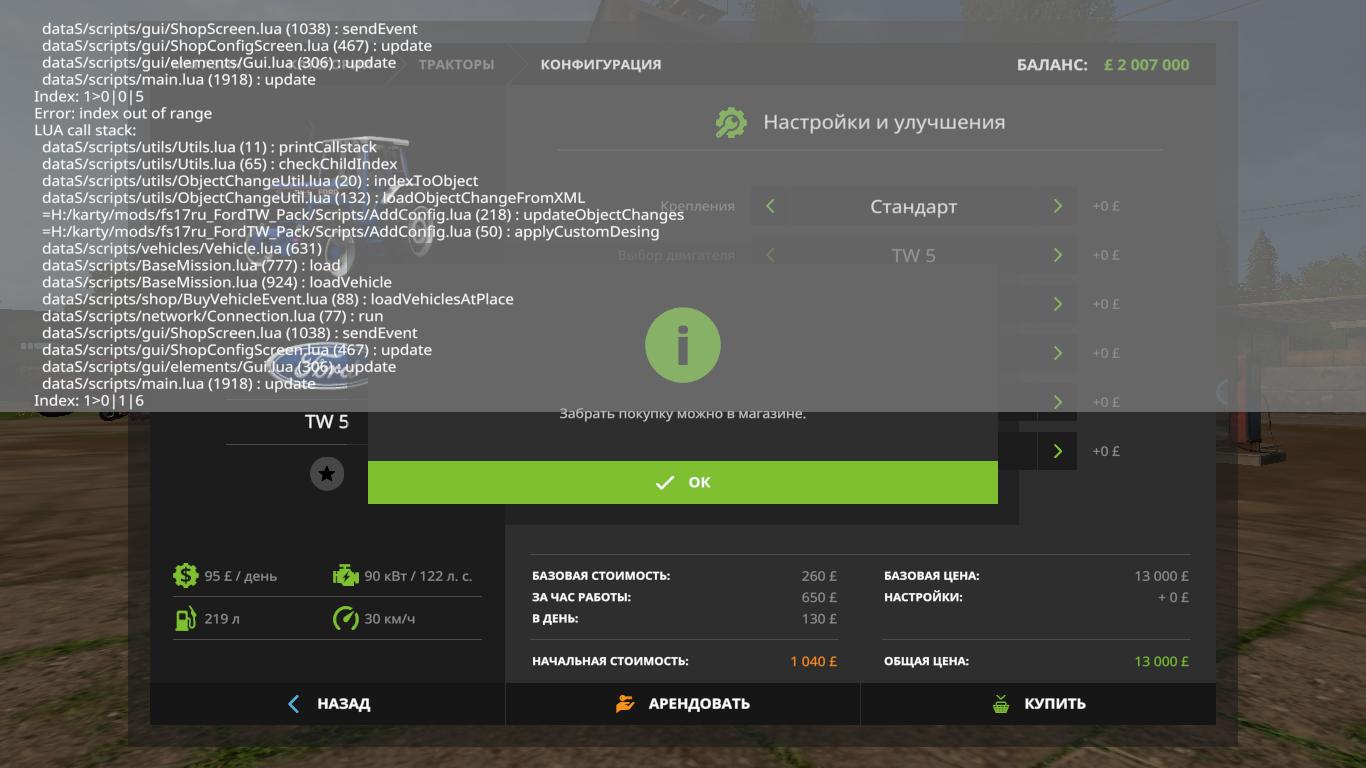Screen dimensions: 1366x768
Task: Click the balance amount £ 2 007 000
Action: click(x=1146, y=65)
